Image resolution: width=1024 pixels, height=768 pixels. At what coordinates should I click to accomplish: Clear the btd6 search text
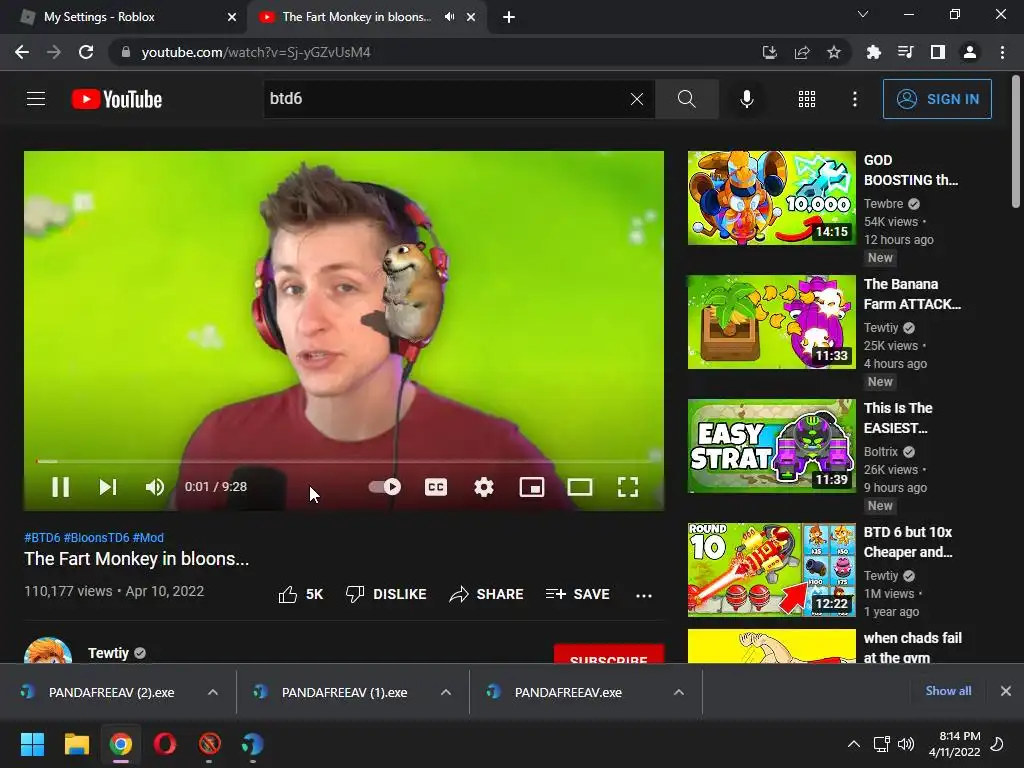(x=637, y=99)
